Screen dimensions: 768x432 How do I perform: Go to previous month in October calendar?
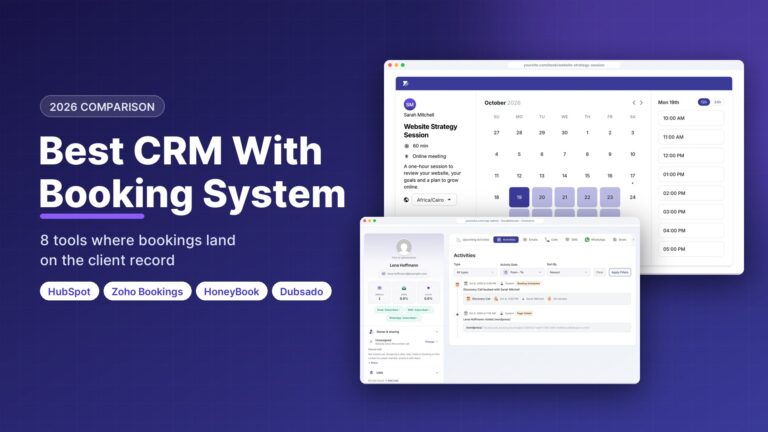[x=634, y=103]
